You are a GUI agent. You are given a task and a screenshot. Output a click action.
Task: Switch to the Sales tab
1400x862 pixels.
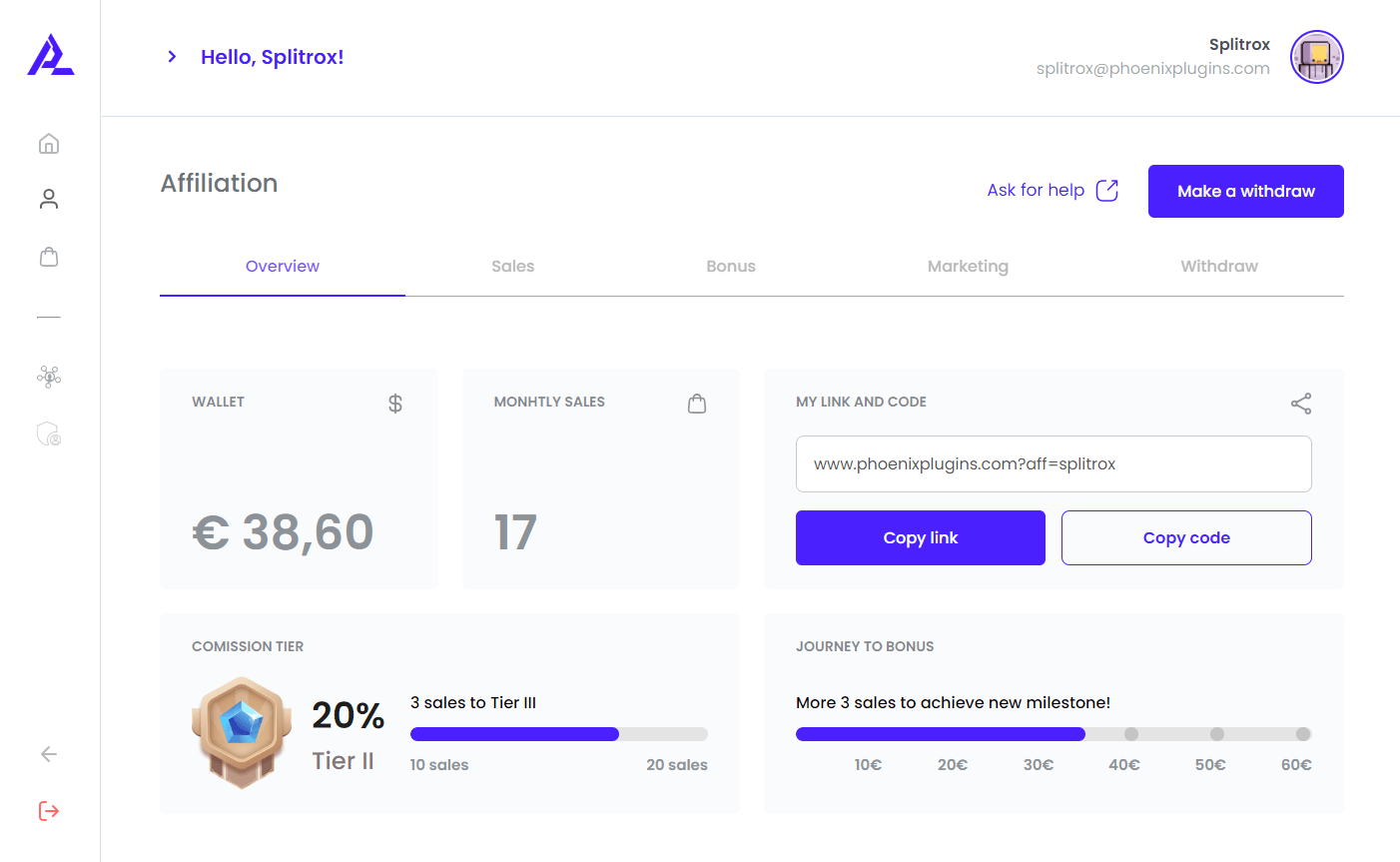pyautogui.click(x=512, y=266)
